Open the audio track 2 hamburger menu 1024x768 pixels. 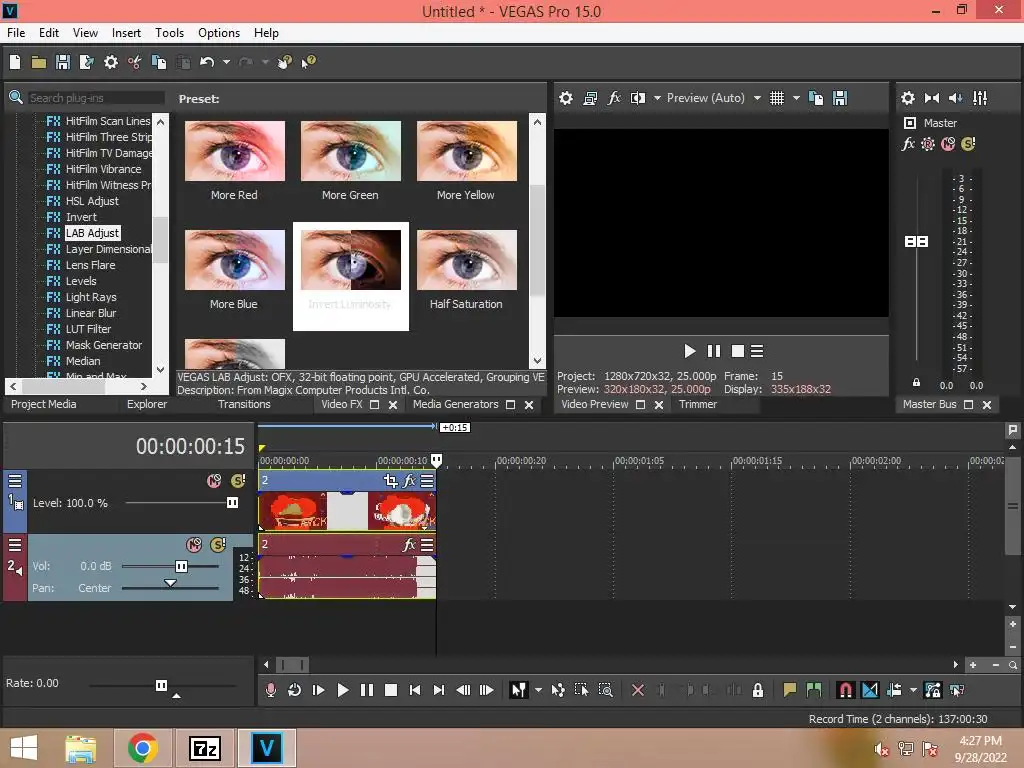[15, 545]
